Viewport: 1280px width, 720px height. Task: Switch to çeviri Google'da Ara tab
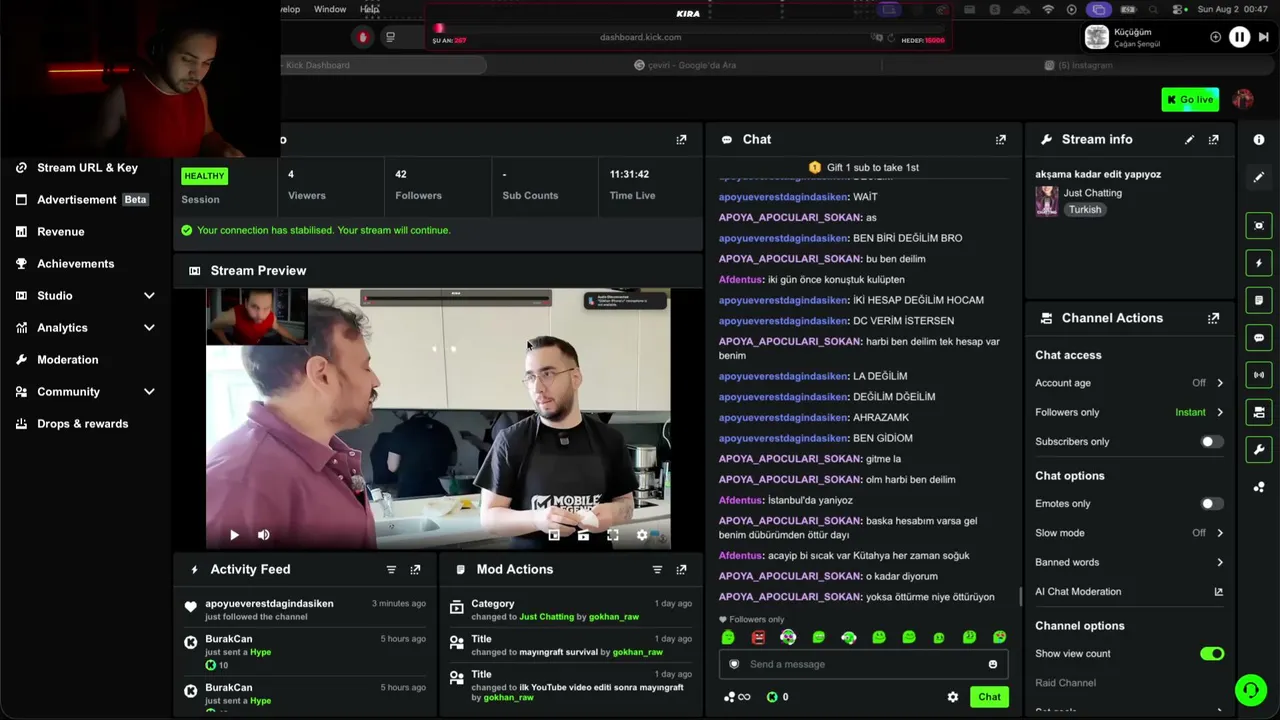point(685,65)
